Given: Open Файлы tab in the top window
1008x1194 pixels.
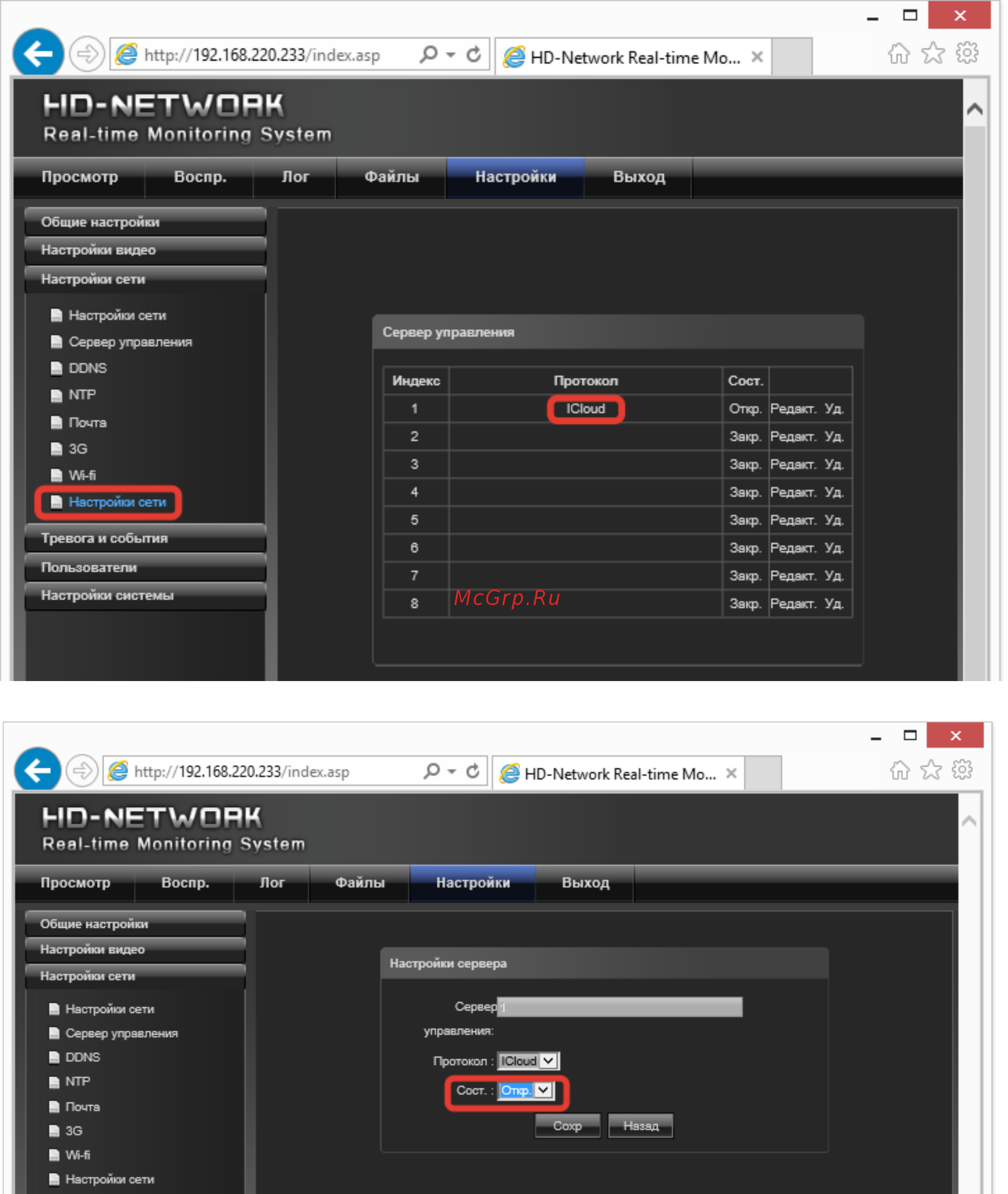Looking at the screenshot, I should 392,177.
